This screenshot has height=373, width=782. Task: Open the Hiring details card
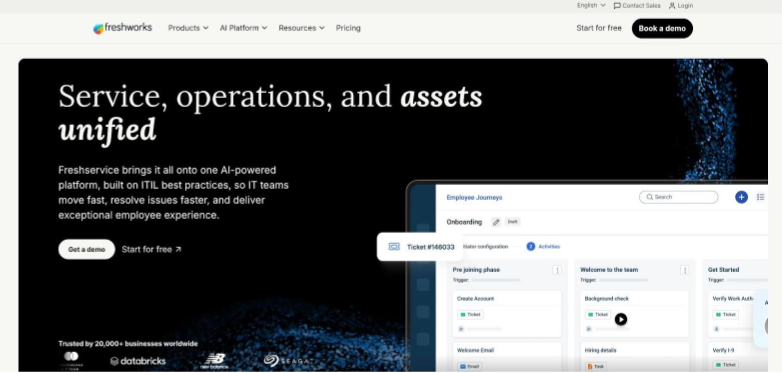635,357
